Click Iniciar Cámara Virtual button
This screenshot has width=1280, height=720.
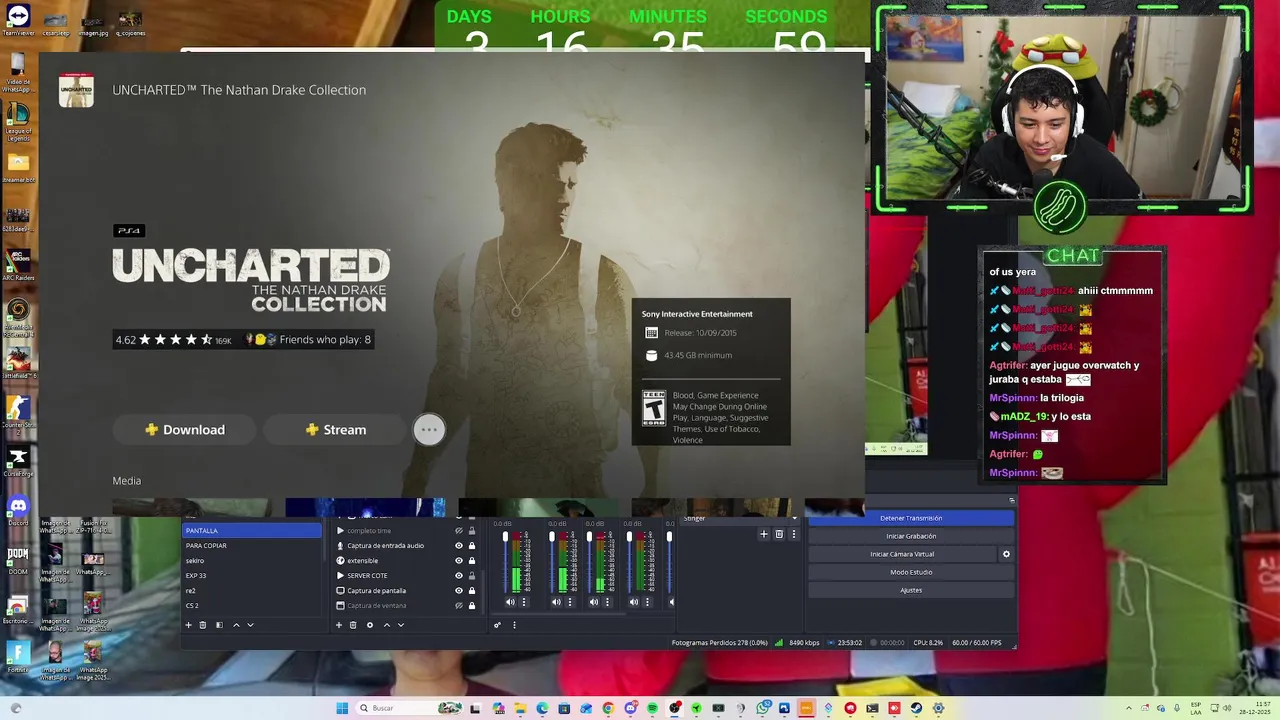coord(902,554)
